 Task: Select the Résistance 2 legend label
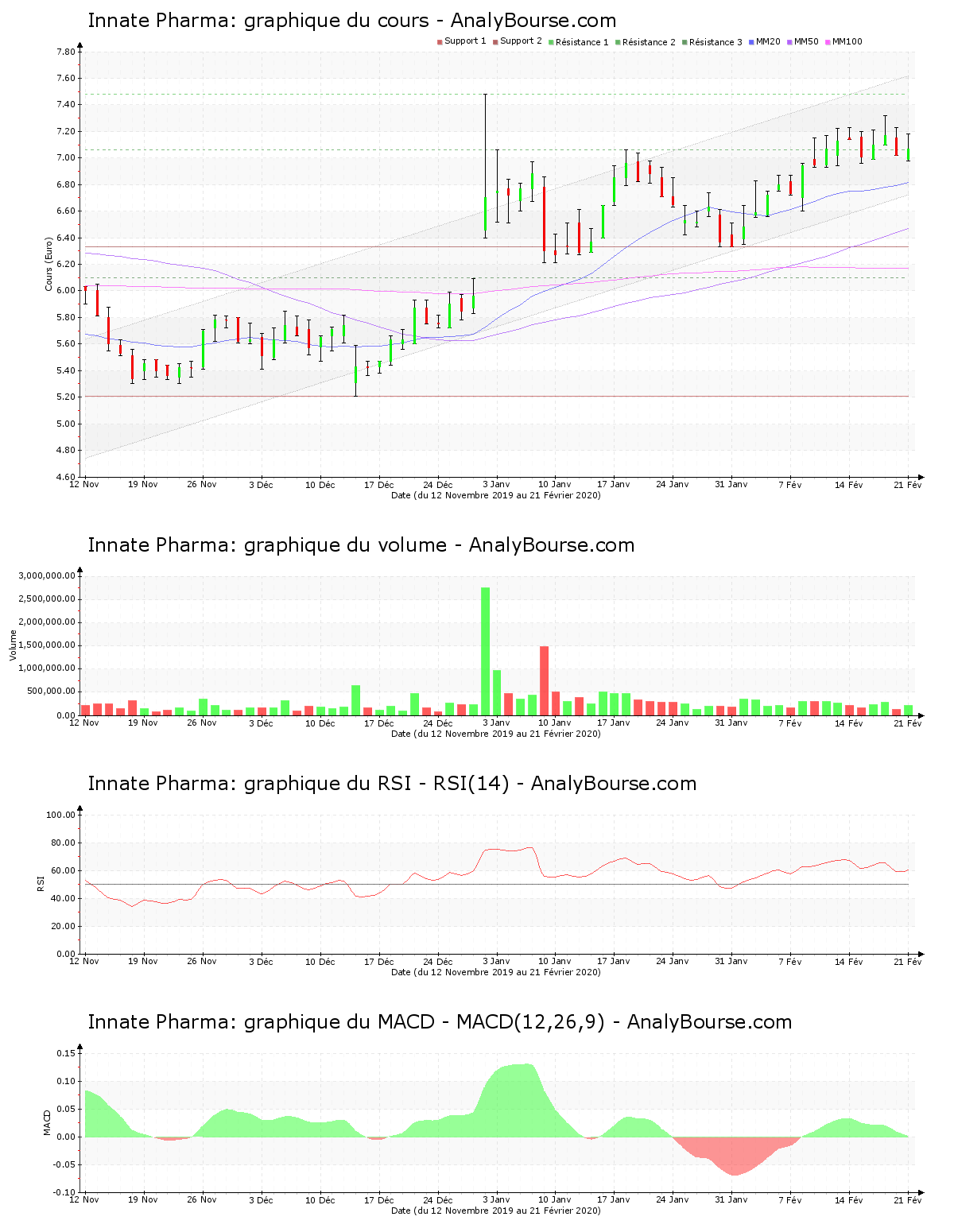point(649,42)
